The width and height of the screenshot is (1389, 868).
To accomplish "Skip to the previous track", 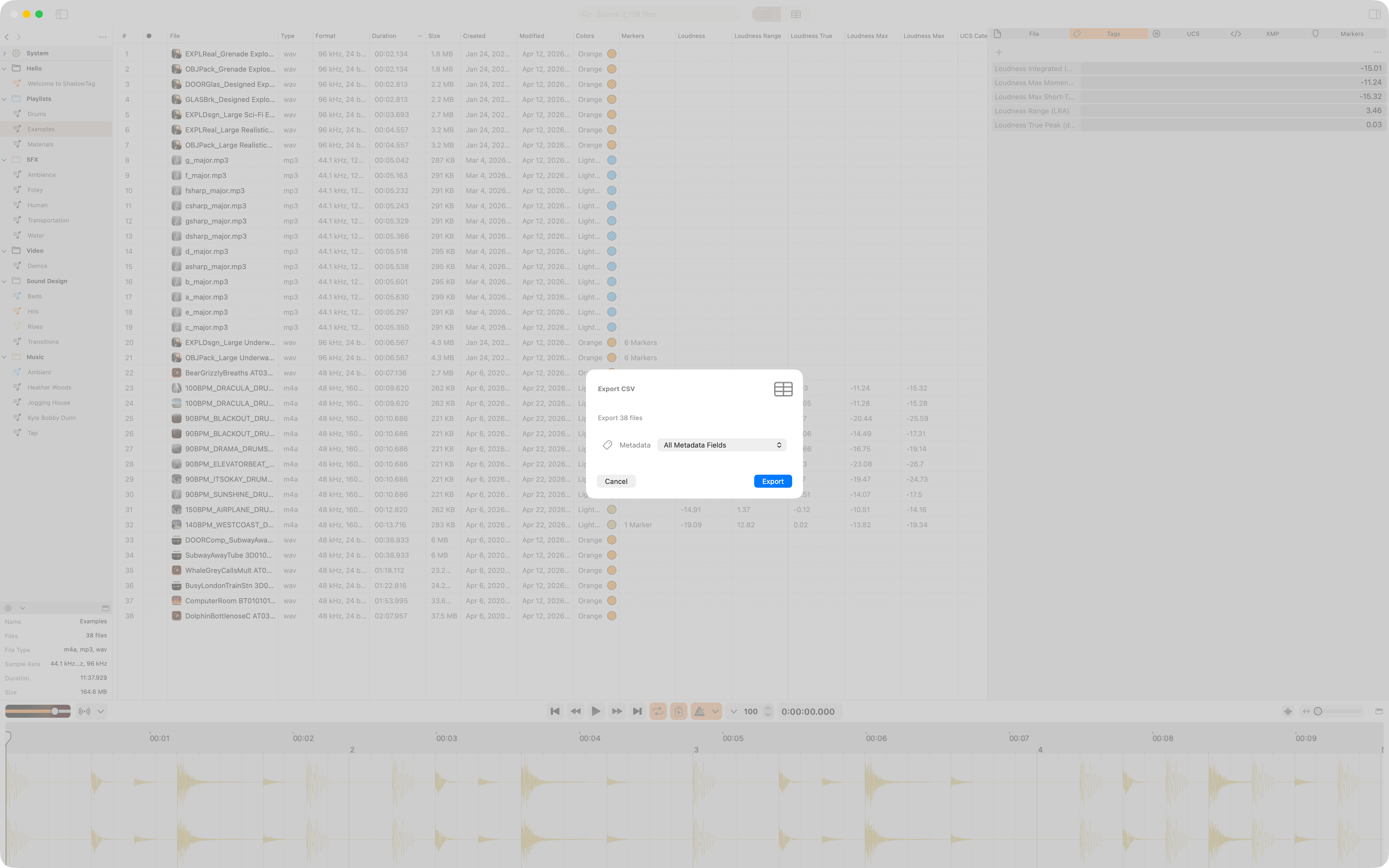I will pos(555,711).
